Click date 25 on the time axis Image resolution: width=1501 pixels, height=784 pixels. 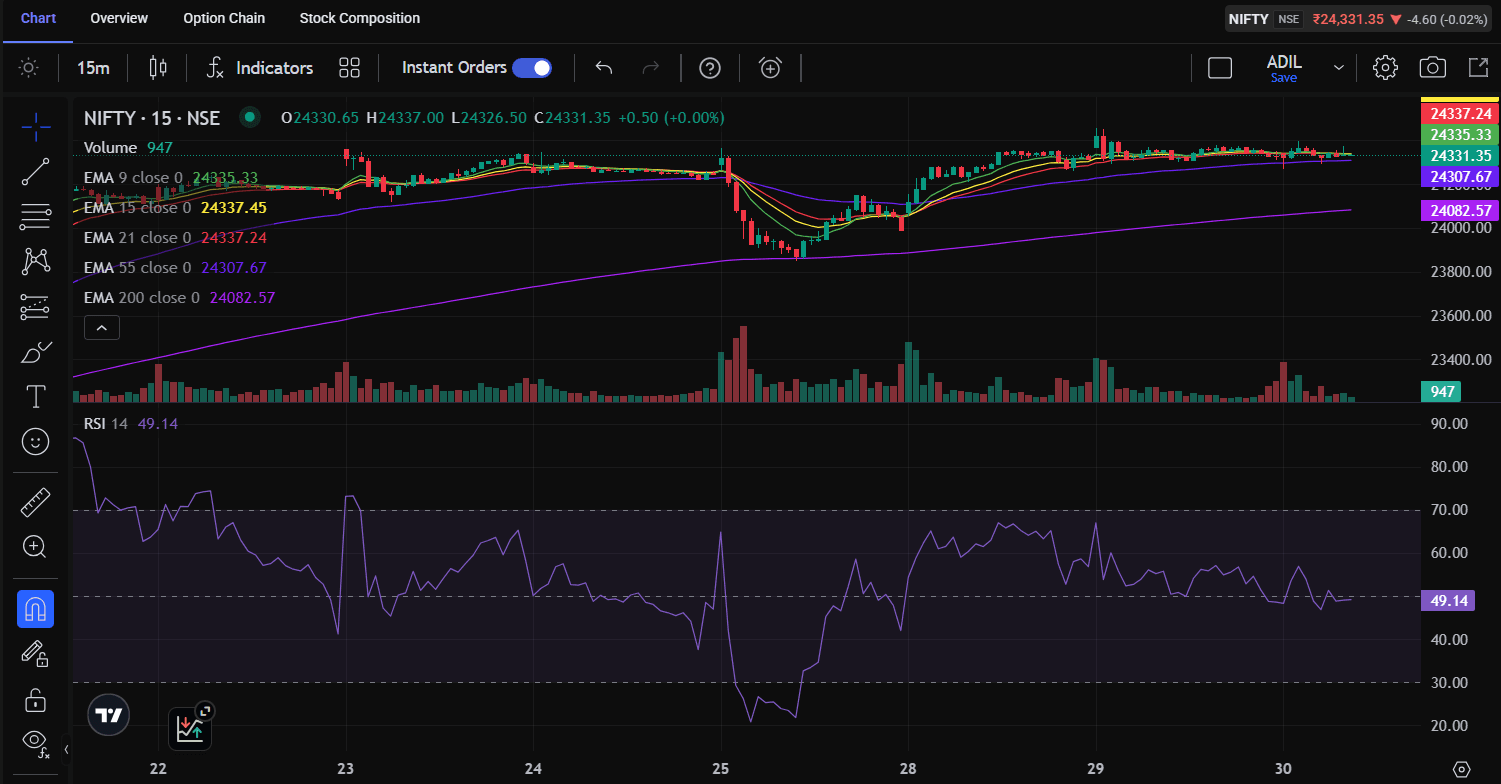(721, 769)
